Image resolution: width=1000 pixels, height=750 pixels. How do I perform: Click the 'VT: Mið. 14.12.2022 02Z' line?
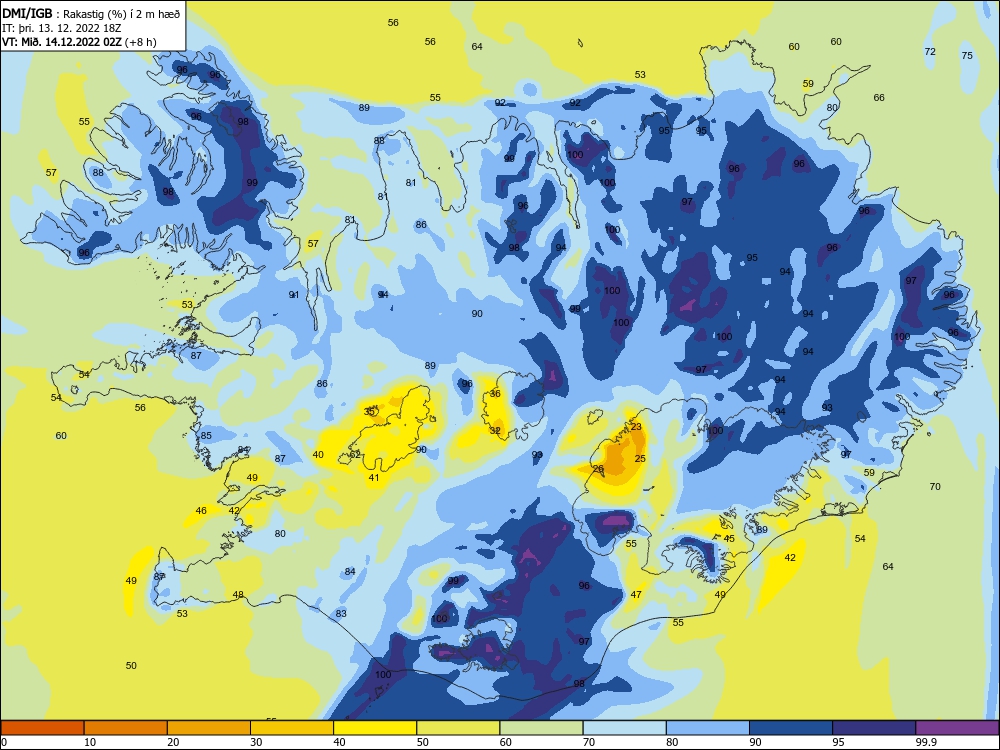tap(80, 42)
